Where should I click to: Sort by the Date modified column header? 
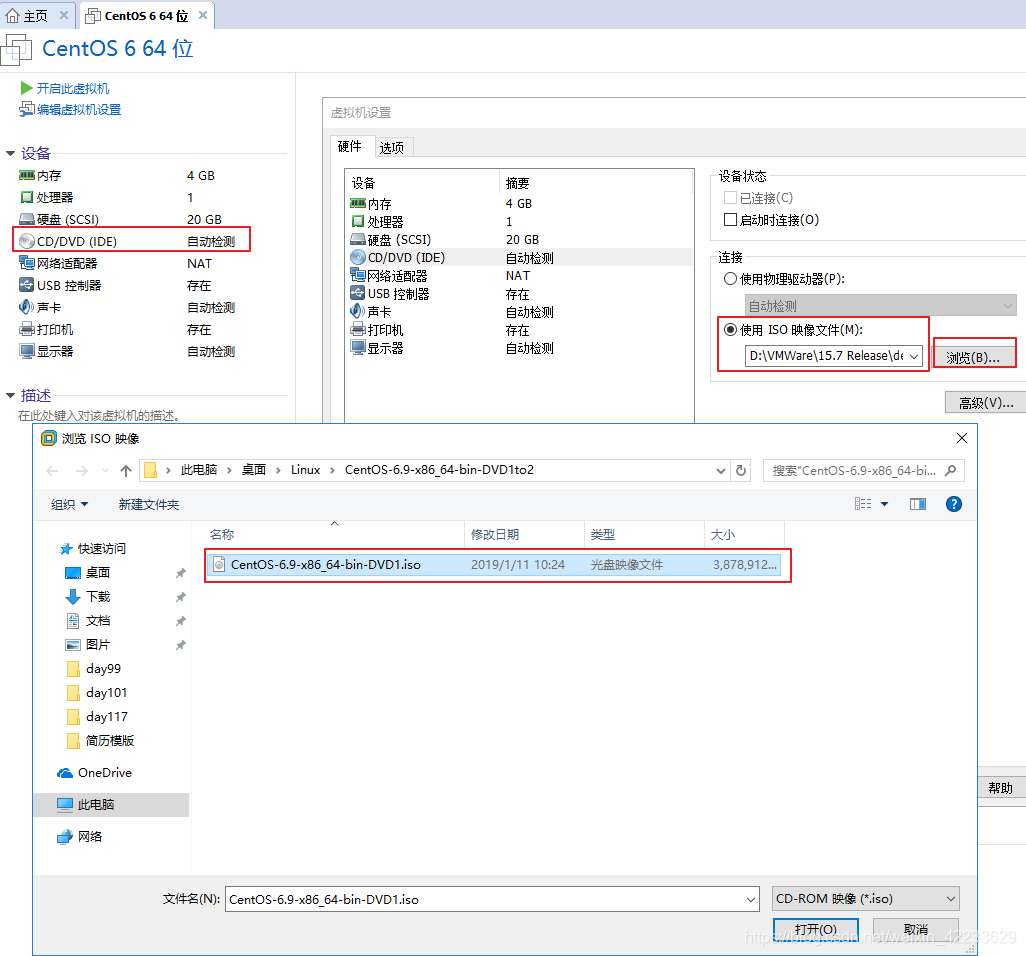[524, 535]
